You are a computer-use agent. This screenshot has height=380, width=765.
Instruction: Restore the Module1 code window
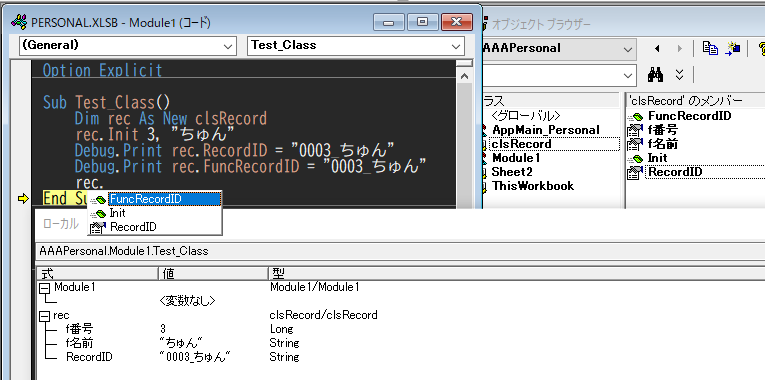[423, 21]
